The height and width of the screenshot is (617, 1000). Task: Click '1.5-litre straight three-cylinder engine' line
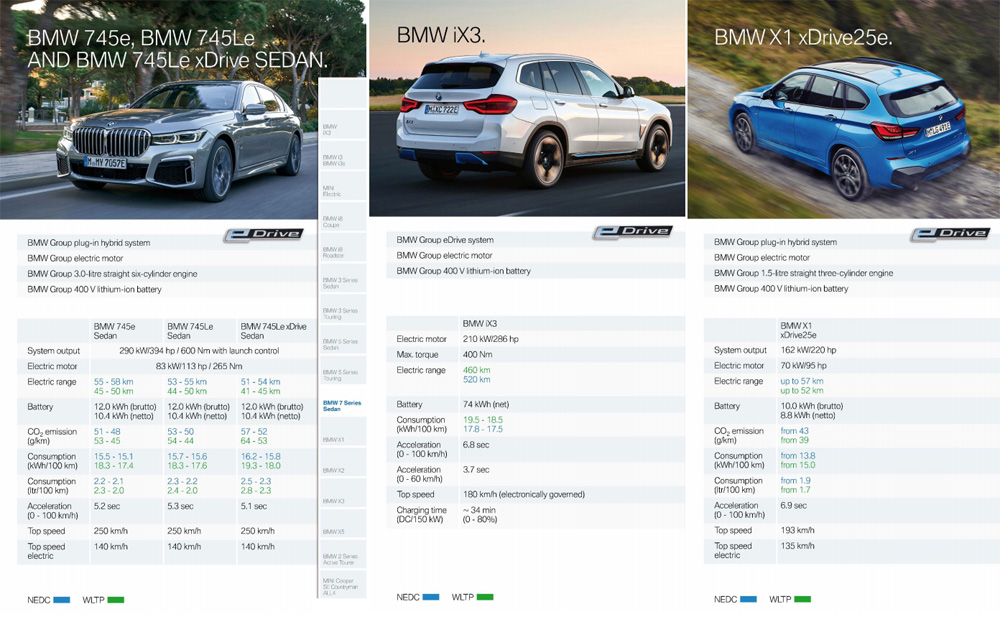[804, 273]
